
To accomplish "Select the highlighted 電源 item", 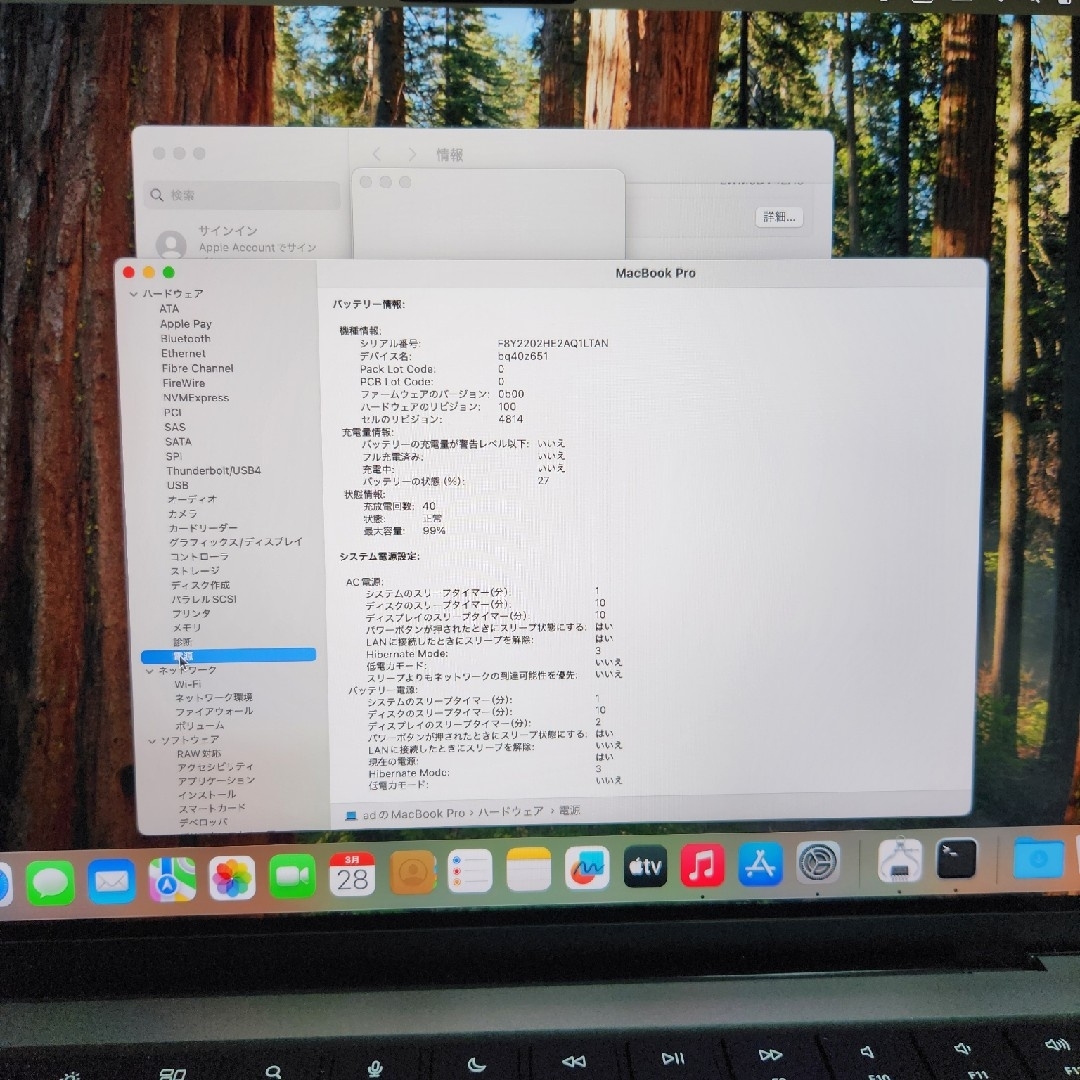I will pyautogui.click(x=228, y=656).
